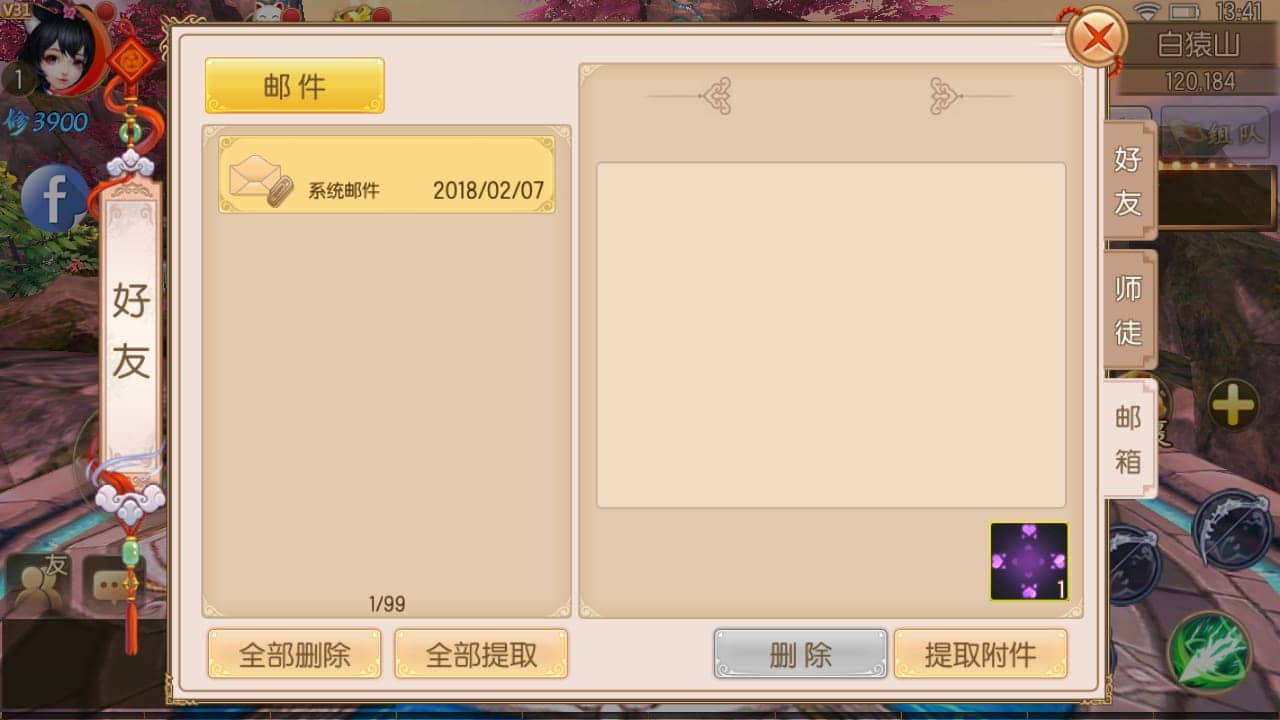This screenshot has width=1280, height=720.
Task: Tap the friends silhouette icon
Action: pyautogui.click(x=40, y=584)
